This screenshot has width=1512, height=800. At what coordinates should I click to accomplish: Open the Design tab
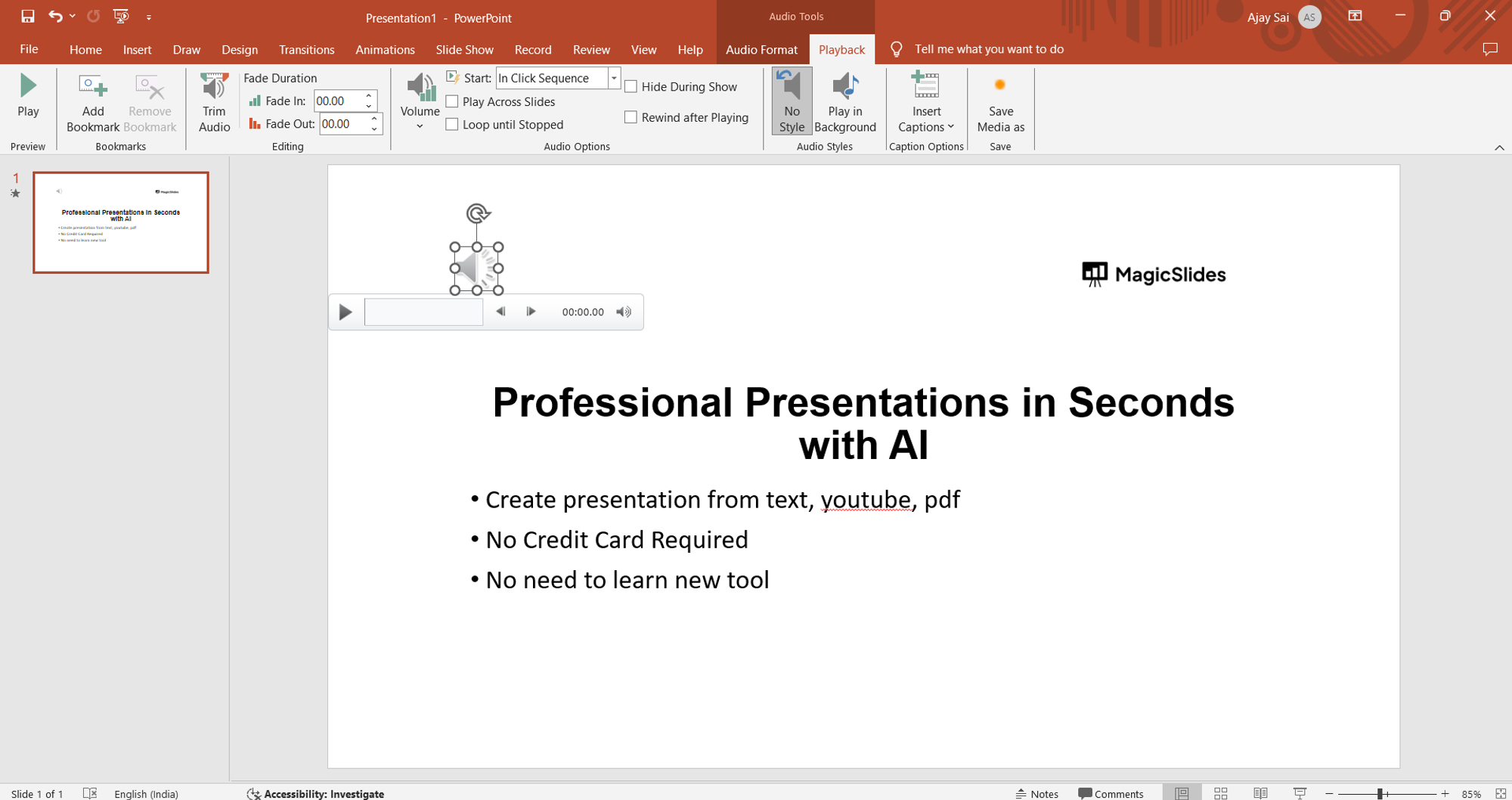tap(240, 49)
